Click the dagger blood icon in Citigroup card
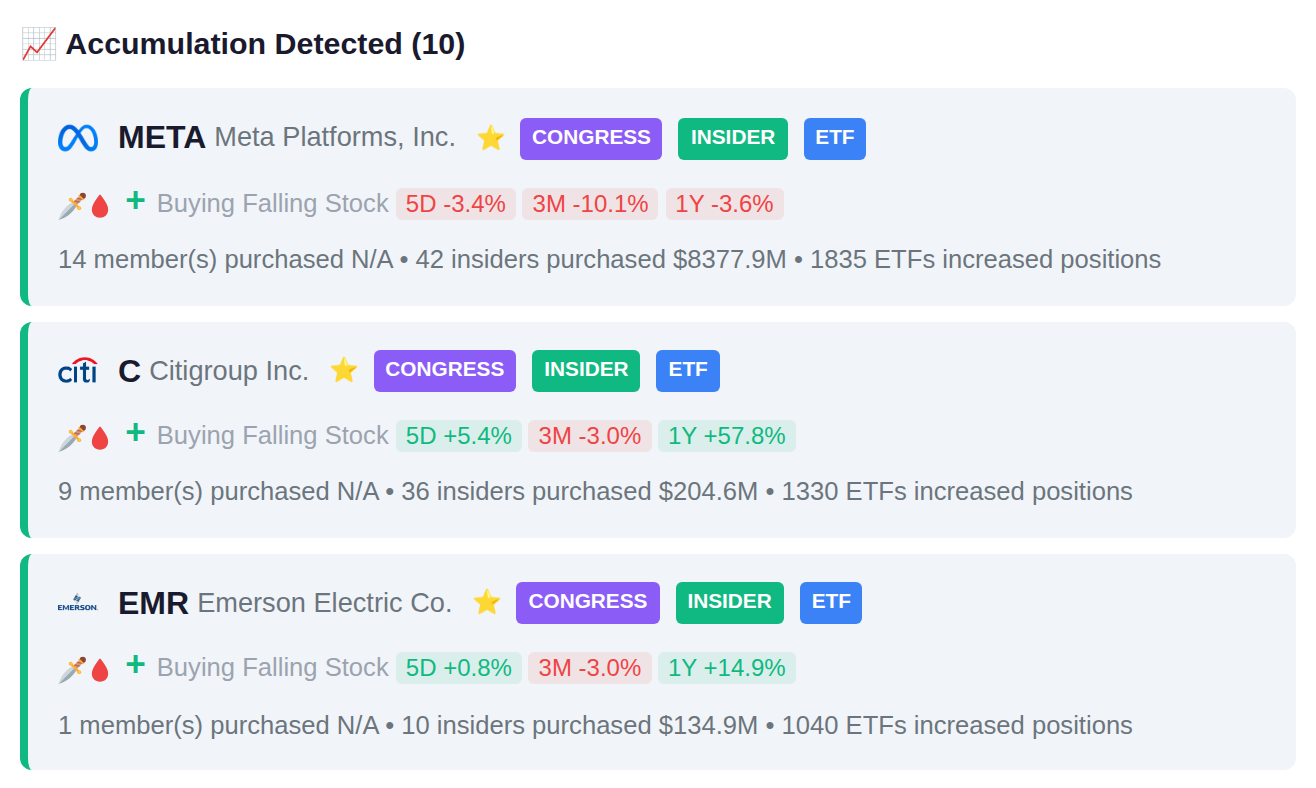 pos(84,437)
